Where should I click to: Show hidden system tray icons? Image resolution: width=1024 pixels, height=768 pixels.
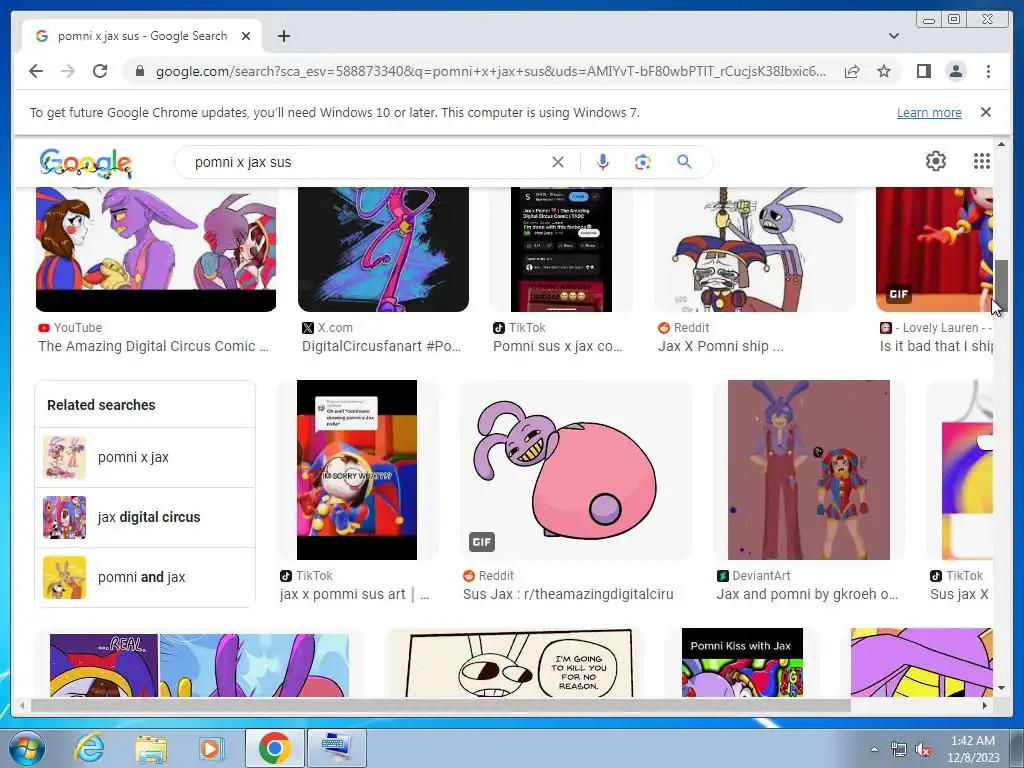pos(874,749)
